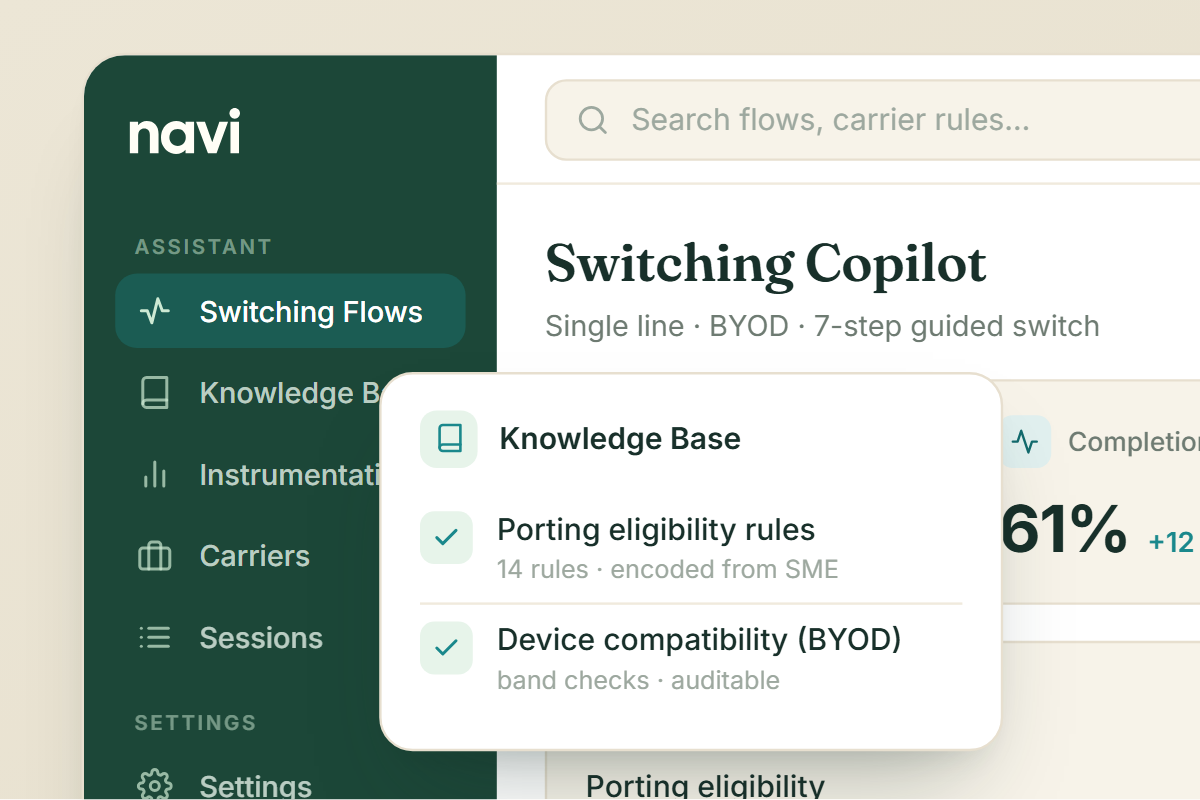This screenshot has width=1200, height=800.
Task: Click the search magnifier icon
Action: (x=593, y=120)
